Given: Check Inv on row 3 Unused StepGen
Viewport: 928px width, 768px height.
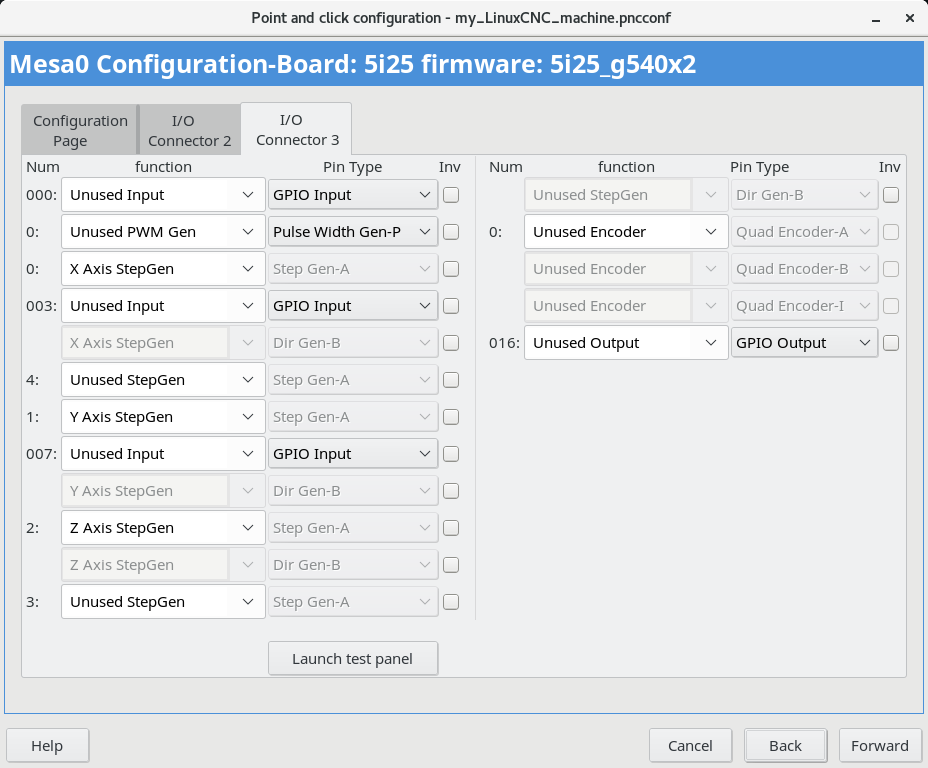Looking at the screenshot, I should click(x=451, y=602).
